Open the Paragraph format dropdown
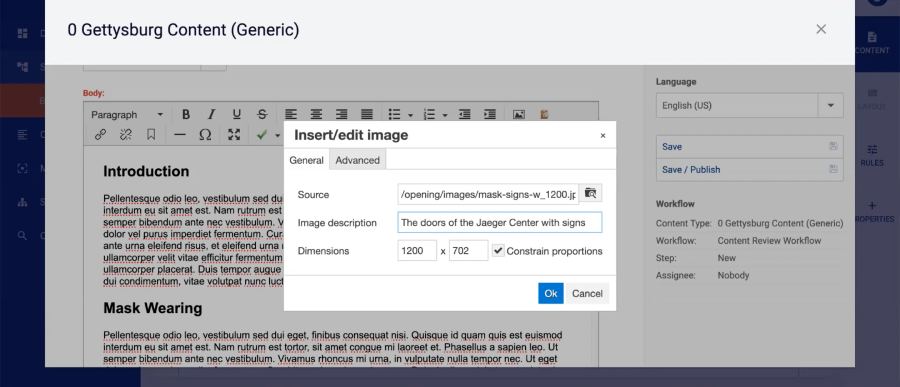The width and height of the screenshot is (900, 387). [x=127, y=114]
